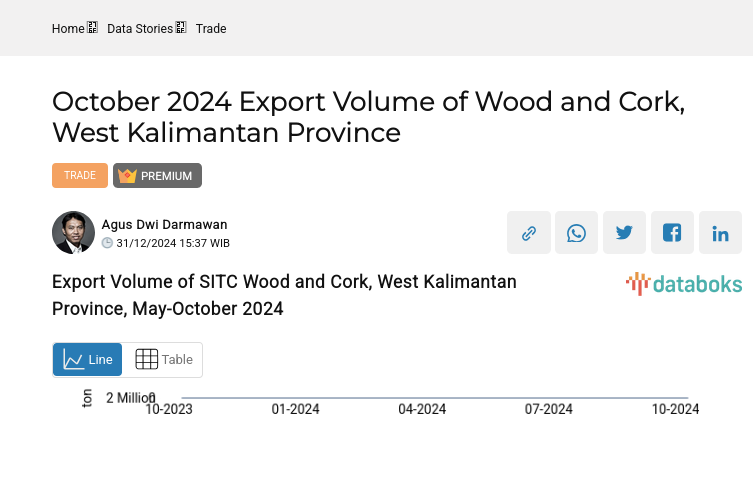Viewport: 753px width, 498px height.
Task: Share the article on Twitter
Action: coord(624,233)
